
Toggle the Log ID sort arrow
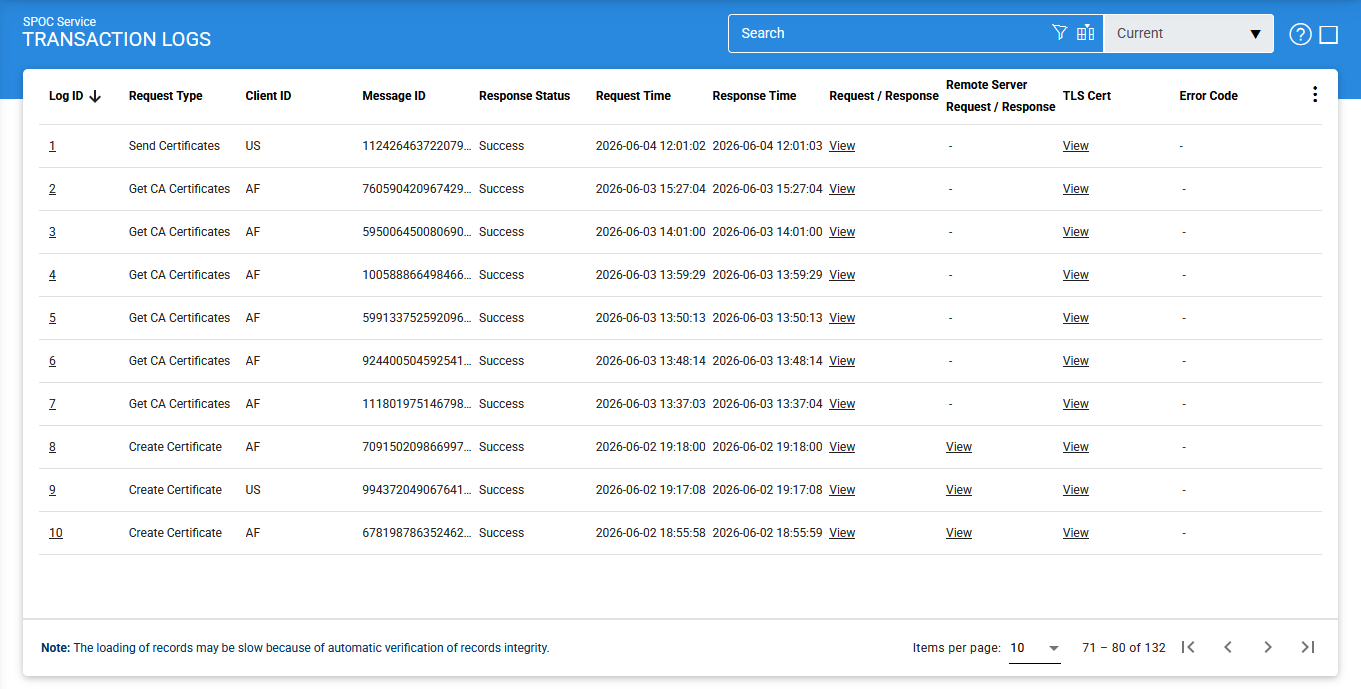tap(95, 96)
